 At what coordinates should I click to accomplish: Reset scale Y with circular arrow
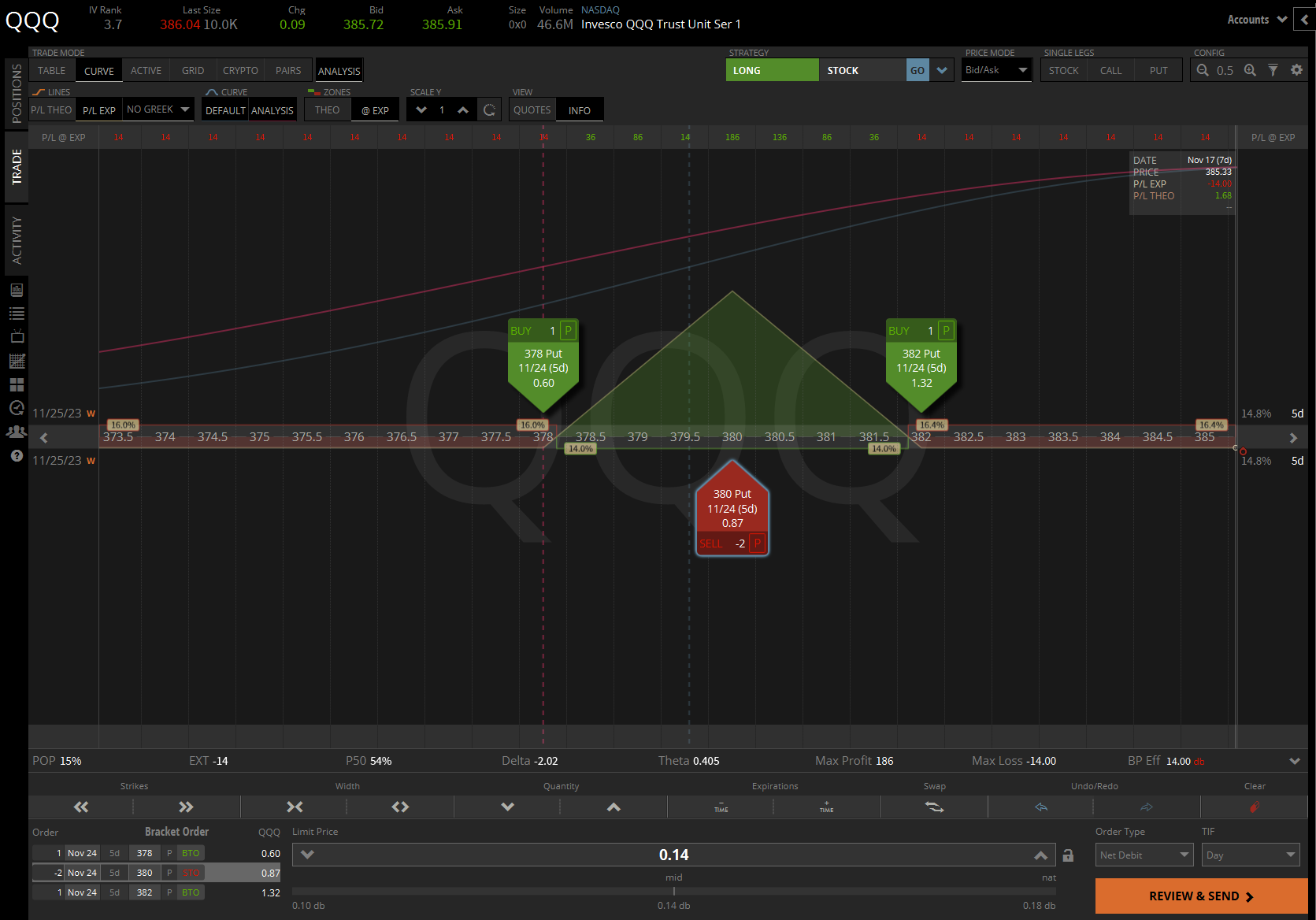(490, 110)
